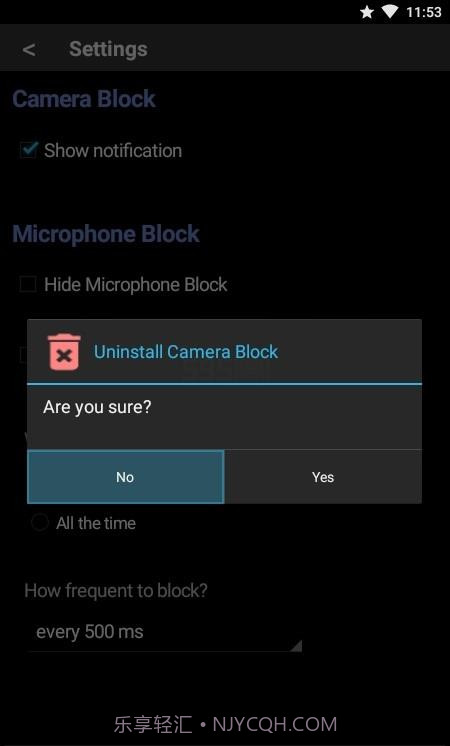Open the every 500 ms dropdown

165,632
